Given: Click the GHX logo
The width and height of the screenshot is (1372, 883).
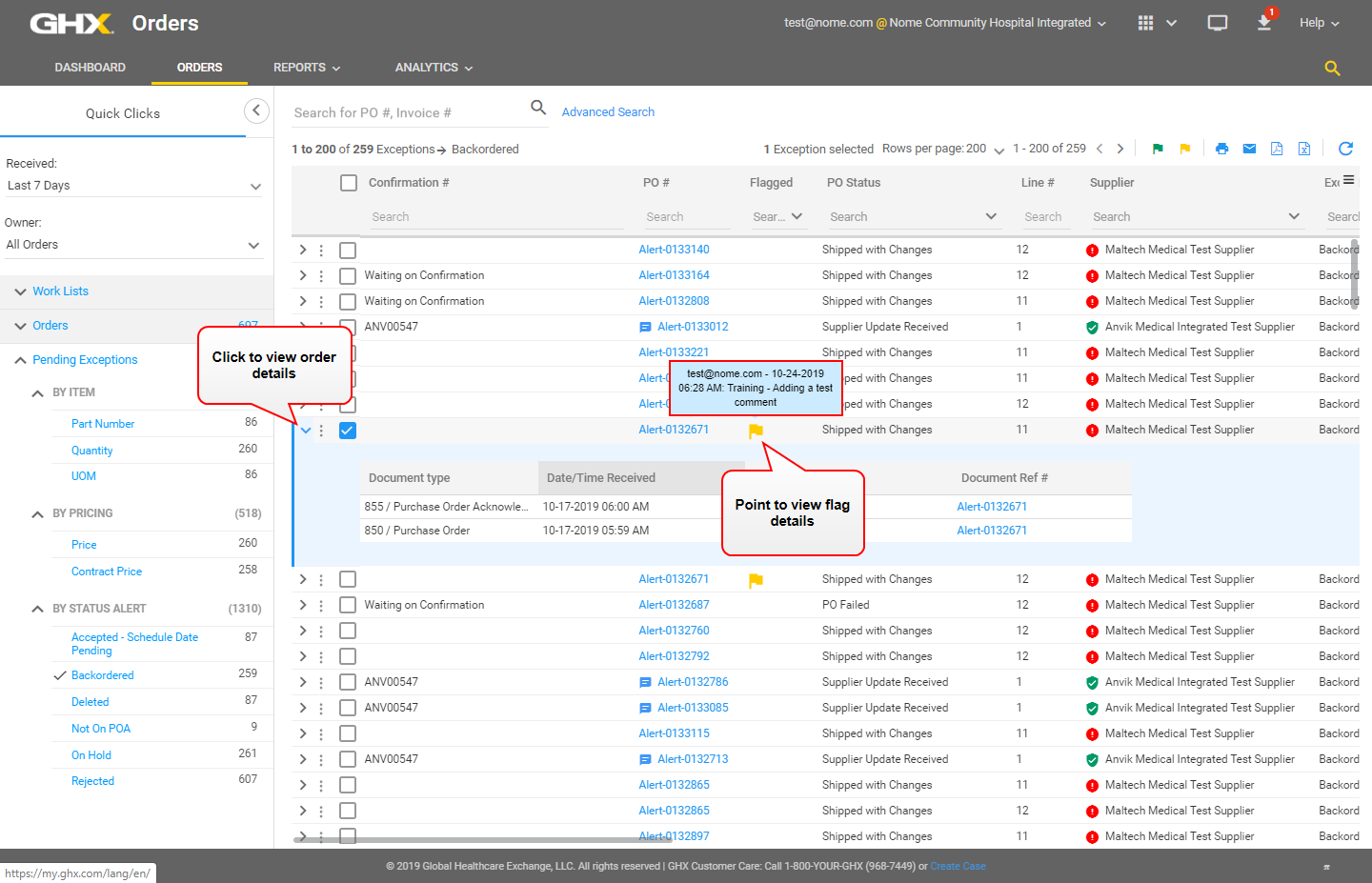Looking at the screenshot, I should pyautogui.click(x=71, y=23).
